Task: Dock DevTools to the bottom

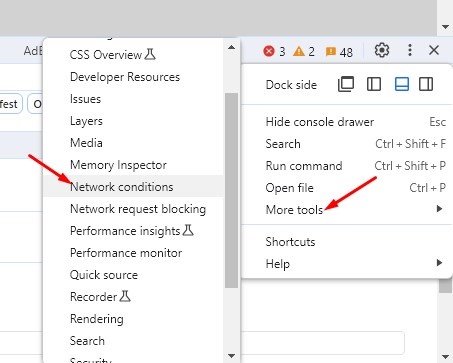Action: pyautogui.click(x=402, y=84)
